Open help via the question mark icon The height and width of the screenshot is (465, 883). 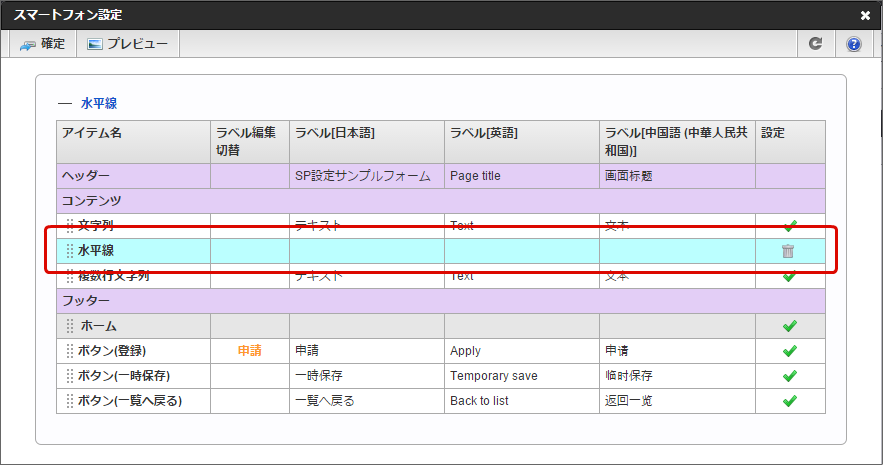[x=853, y=44]
